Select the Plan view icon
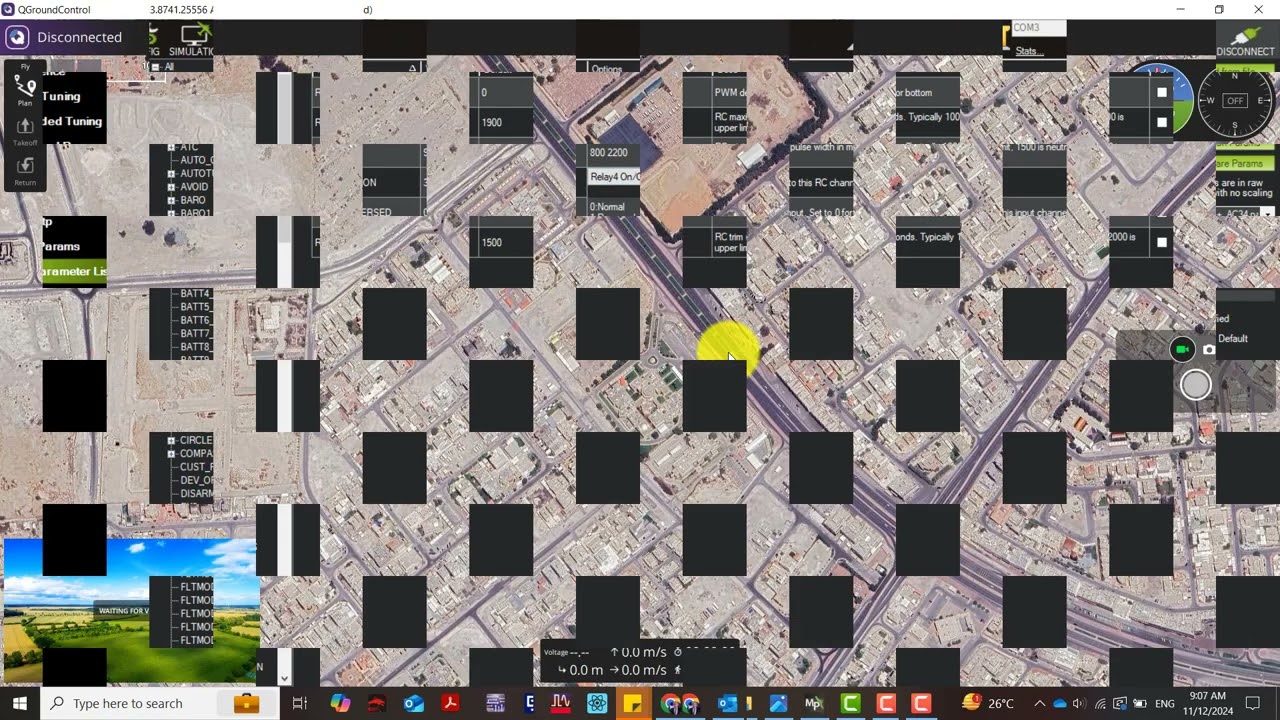 pyautogui.click(x=25, y=90)
